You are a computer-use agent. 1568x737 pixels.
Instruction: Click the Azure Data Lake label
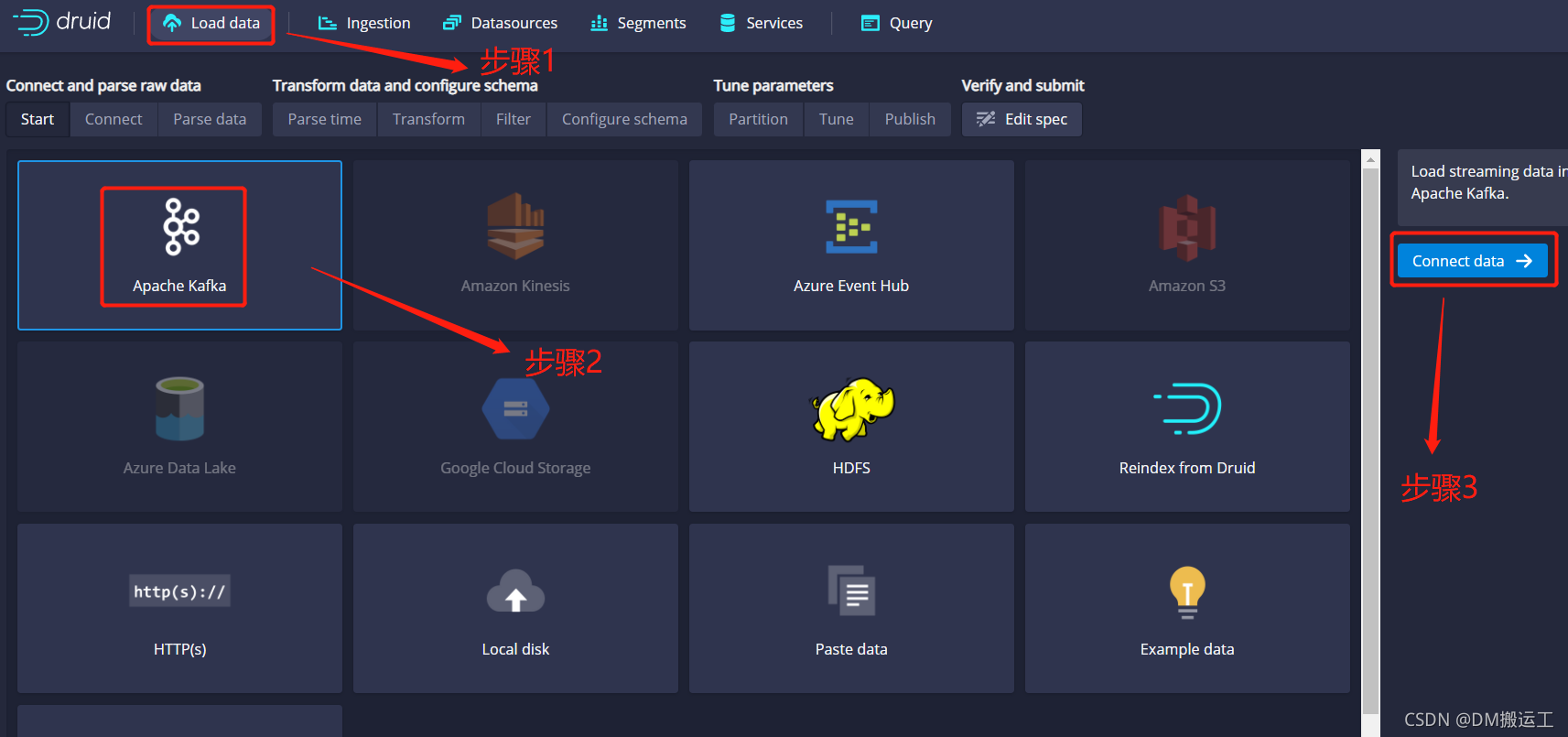(179, 468)
